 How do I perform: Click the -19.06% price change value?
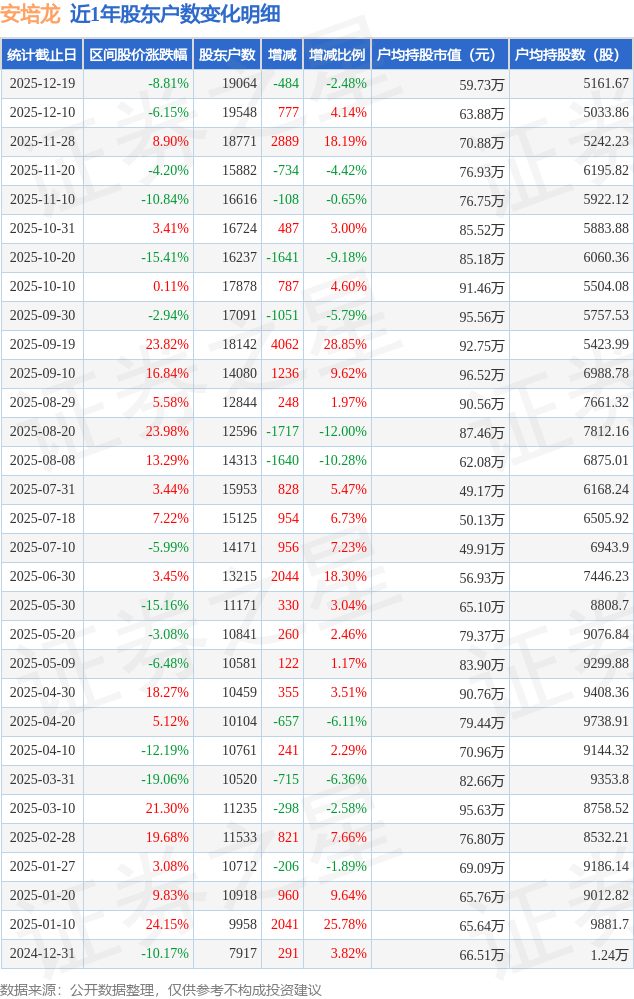point(165,780)
